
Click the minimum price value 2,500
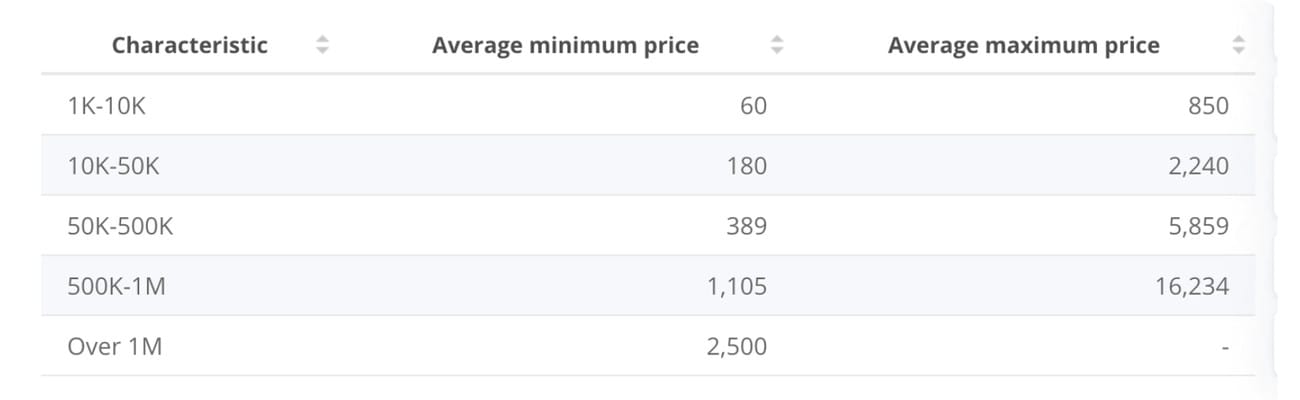tap(737, 347)
